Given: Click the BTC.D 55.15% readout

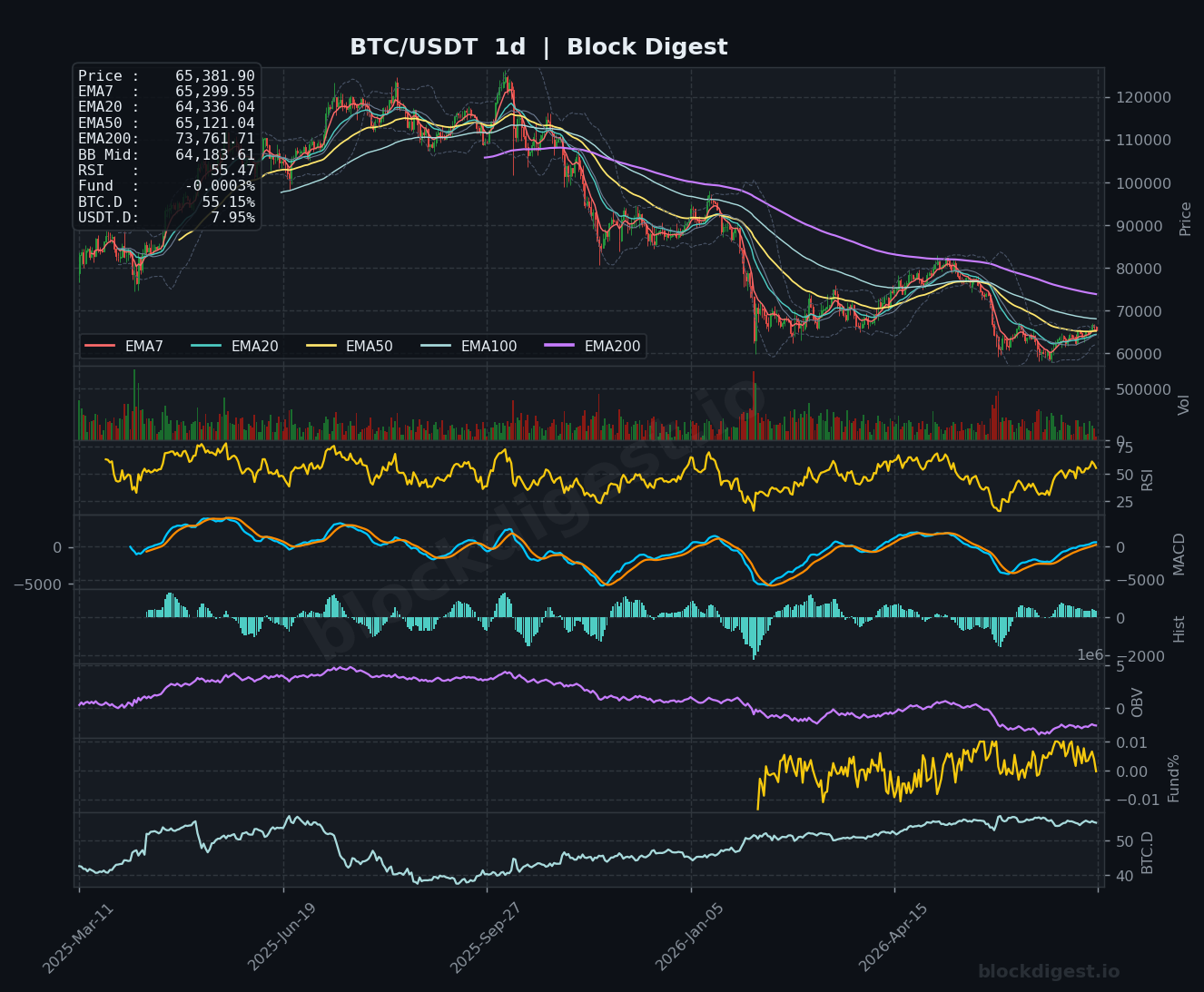Looking at the screenshot, I should [166, 201].
